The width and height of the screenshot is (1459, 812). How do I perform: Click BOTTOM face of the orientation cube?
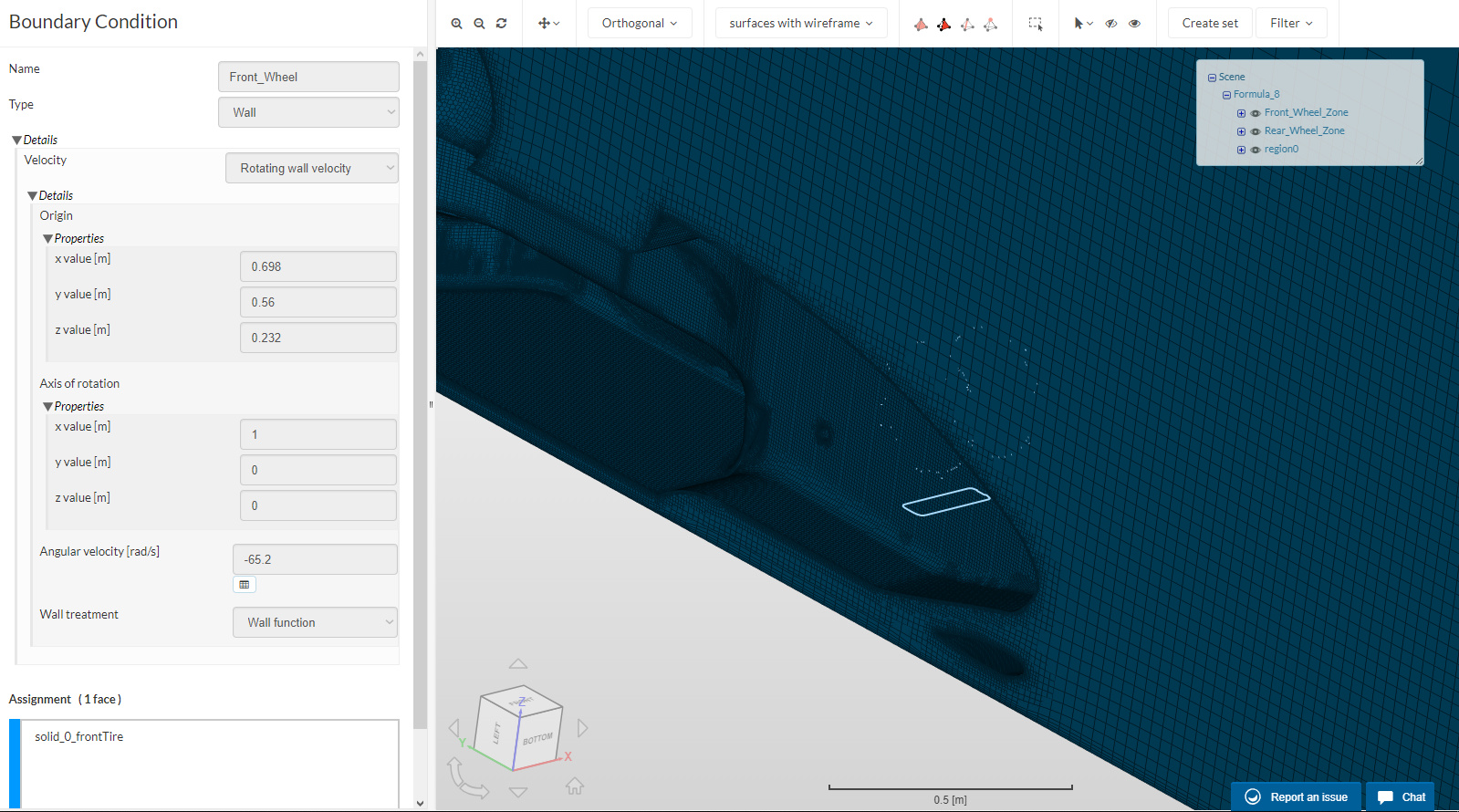[537, 738]
